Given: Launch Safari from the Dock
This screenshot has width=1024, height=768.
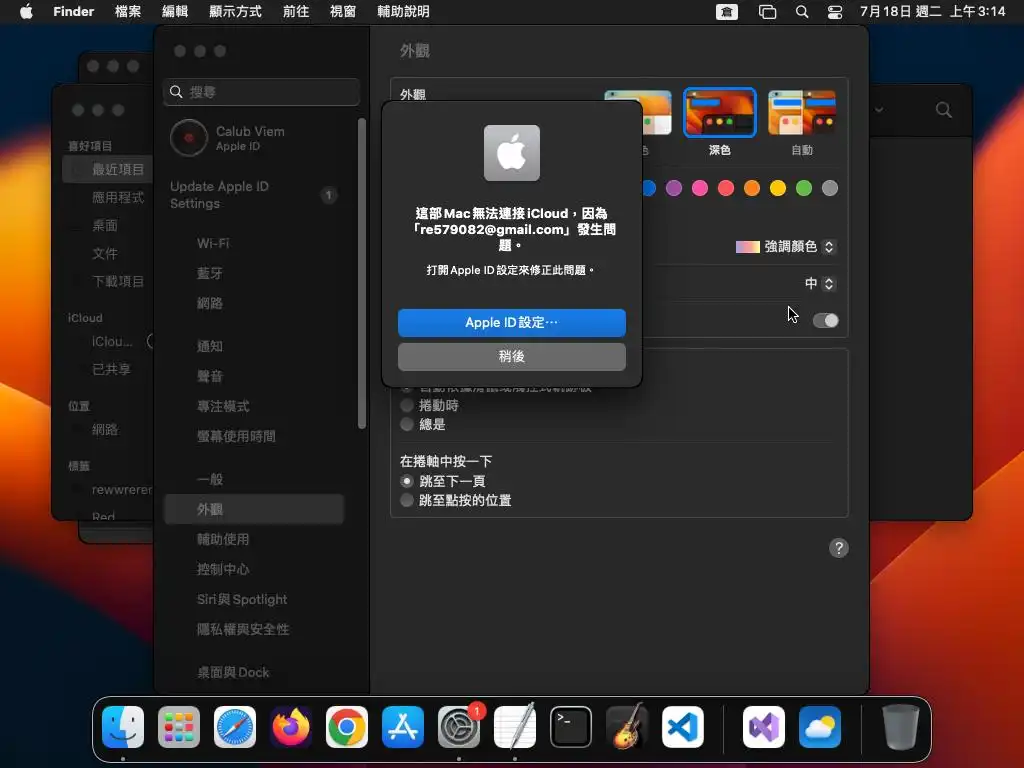Looking at the screenshot, I should (x=235, y=727).
